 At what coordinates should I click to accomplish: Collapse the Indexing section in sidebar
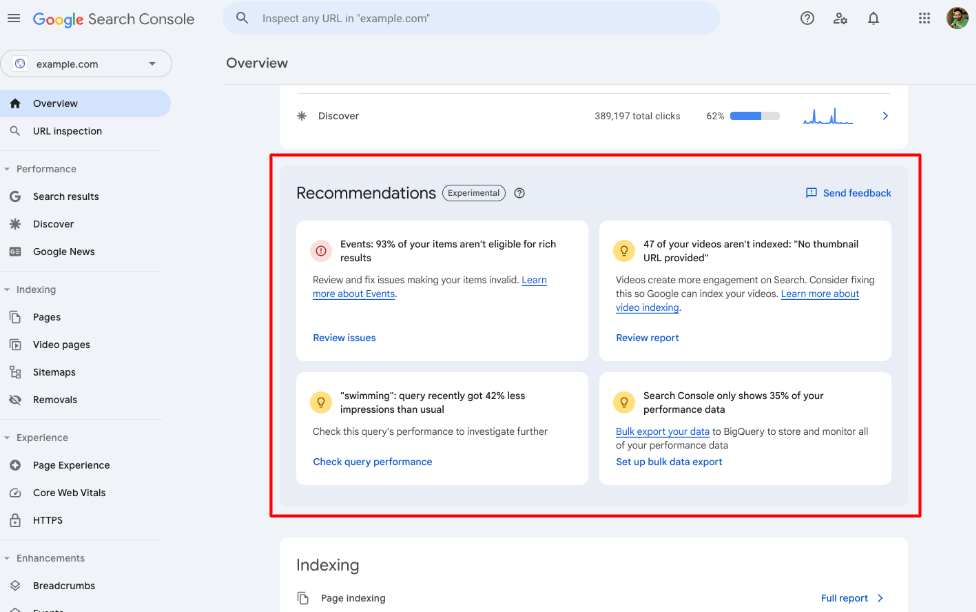[x=7, y=290]
